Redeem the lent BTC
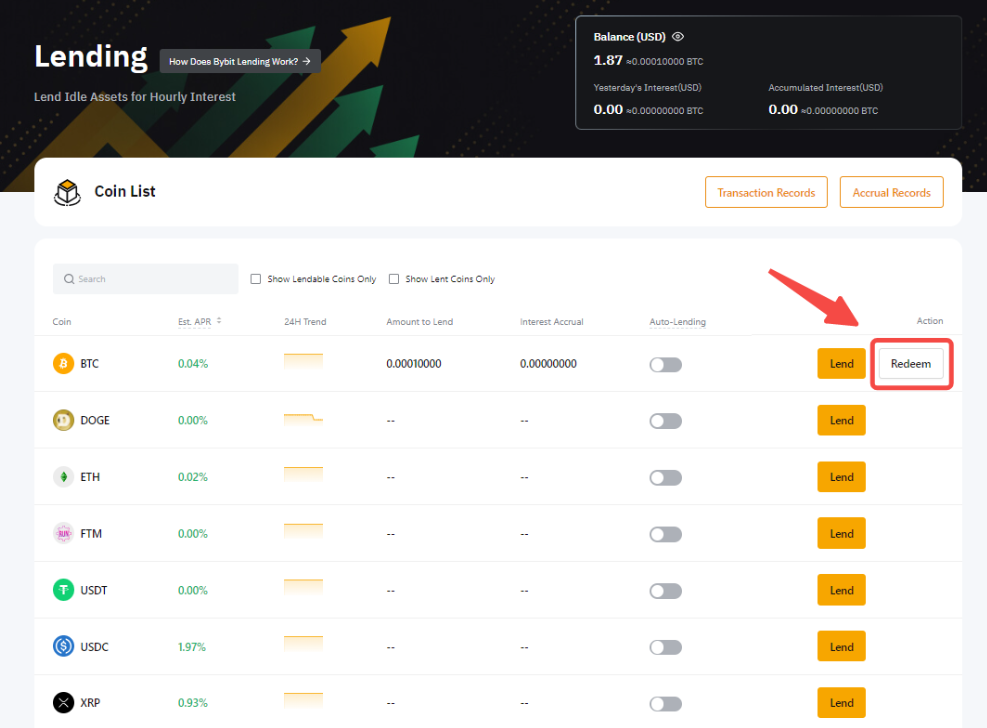This screenshot has height=728, width=987. click(910, 364)
